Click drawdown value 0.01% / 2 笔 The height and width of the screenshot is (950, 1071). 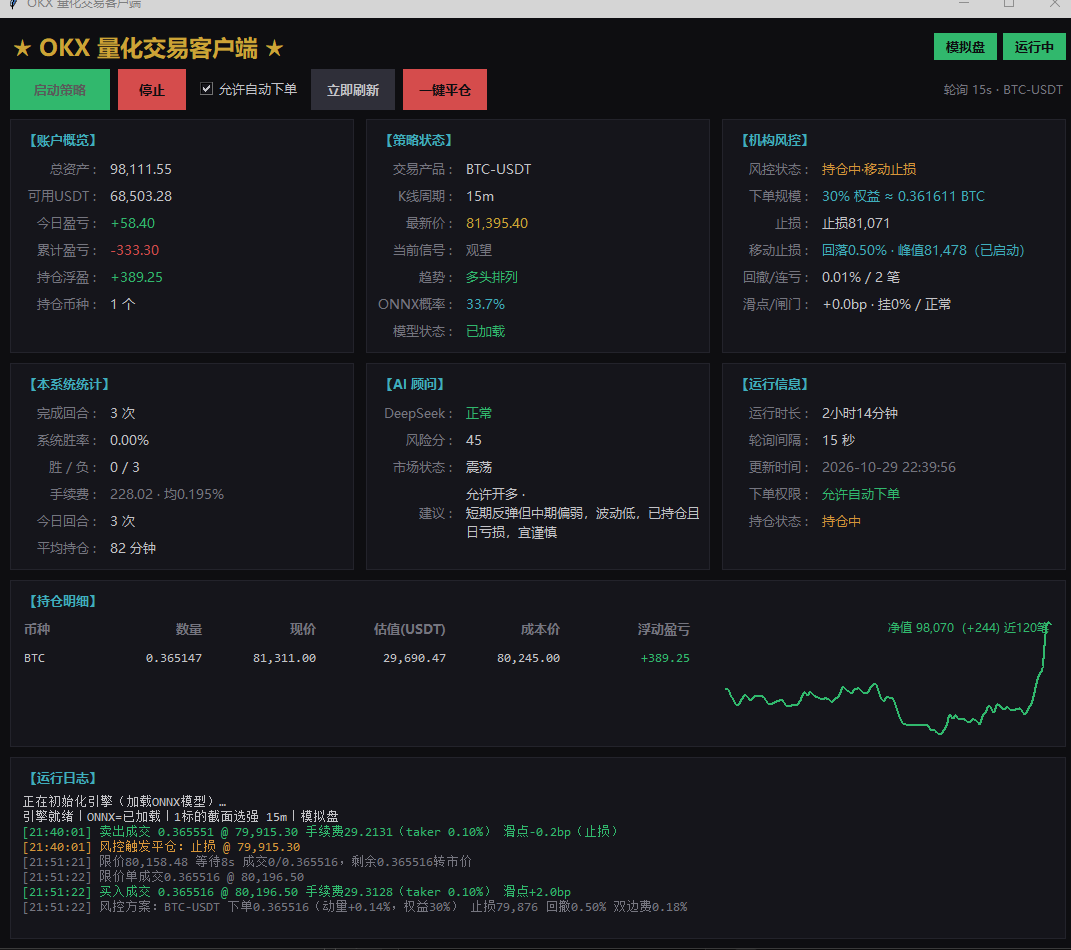(x=861, y=277)
